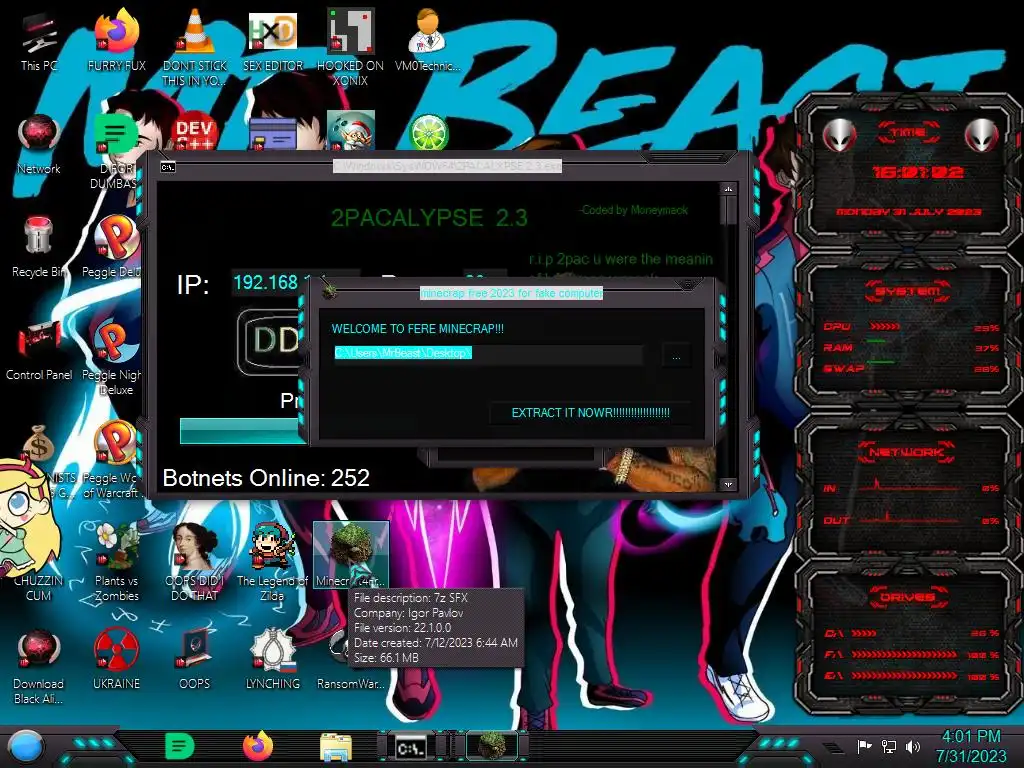Select the Peggle Nights Deluxe icon
The width and height of the screenshot is (1024, 768).
tap(116, 358)
